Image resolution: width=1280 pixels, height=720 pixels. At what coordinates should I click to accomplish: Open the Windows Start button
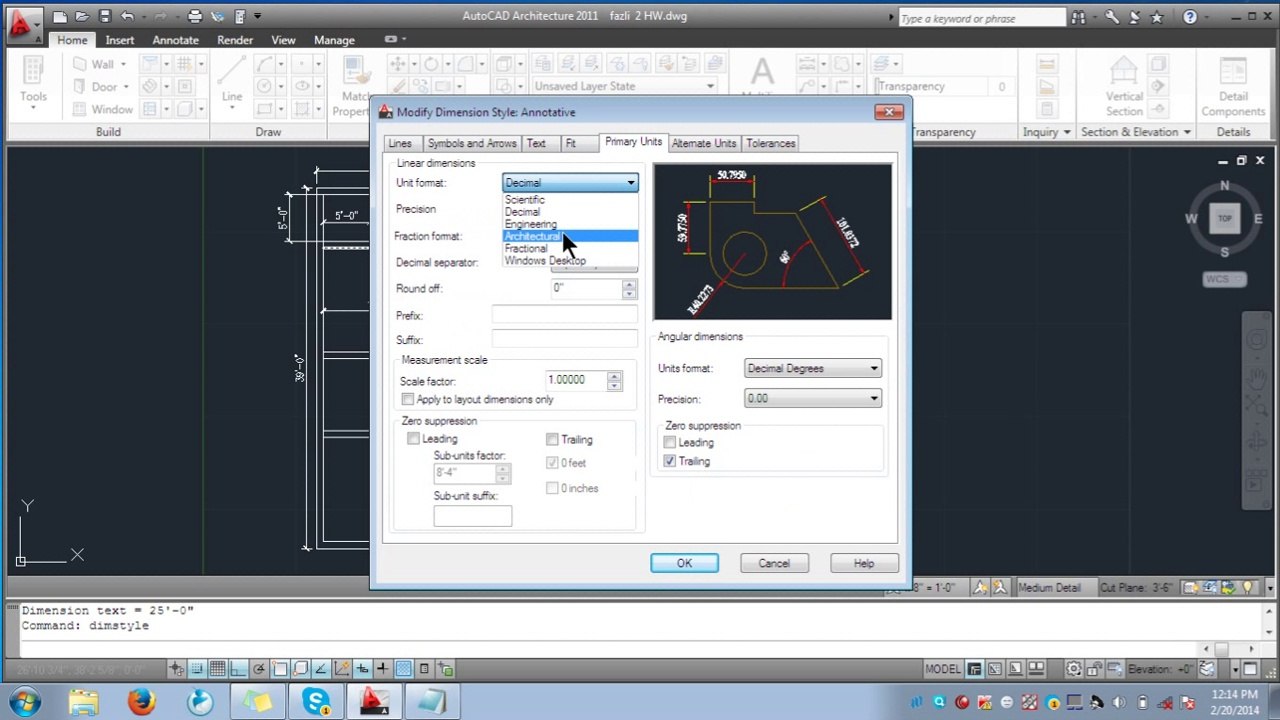tap(25, 701)
